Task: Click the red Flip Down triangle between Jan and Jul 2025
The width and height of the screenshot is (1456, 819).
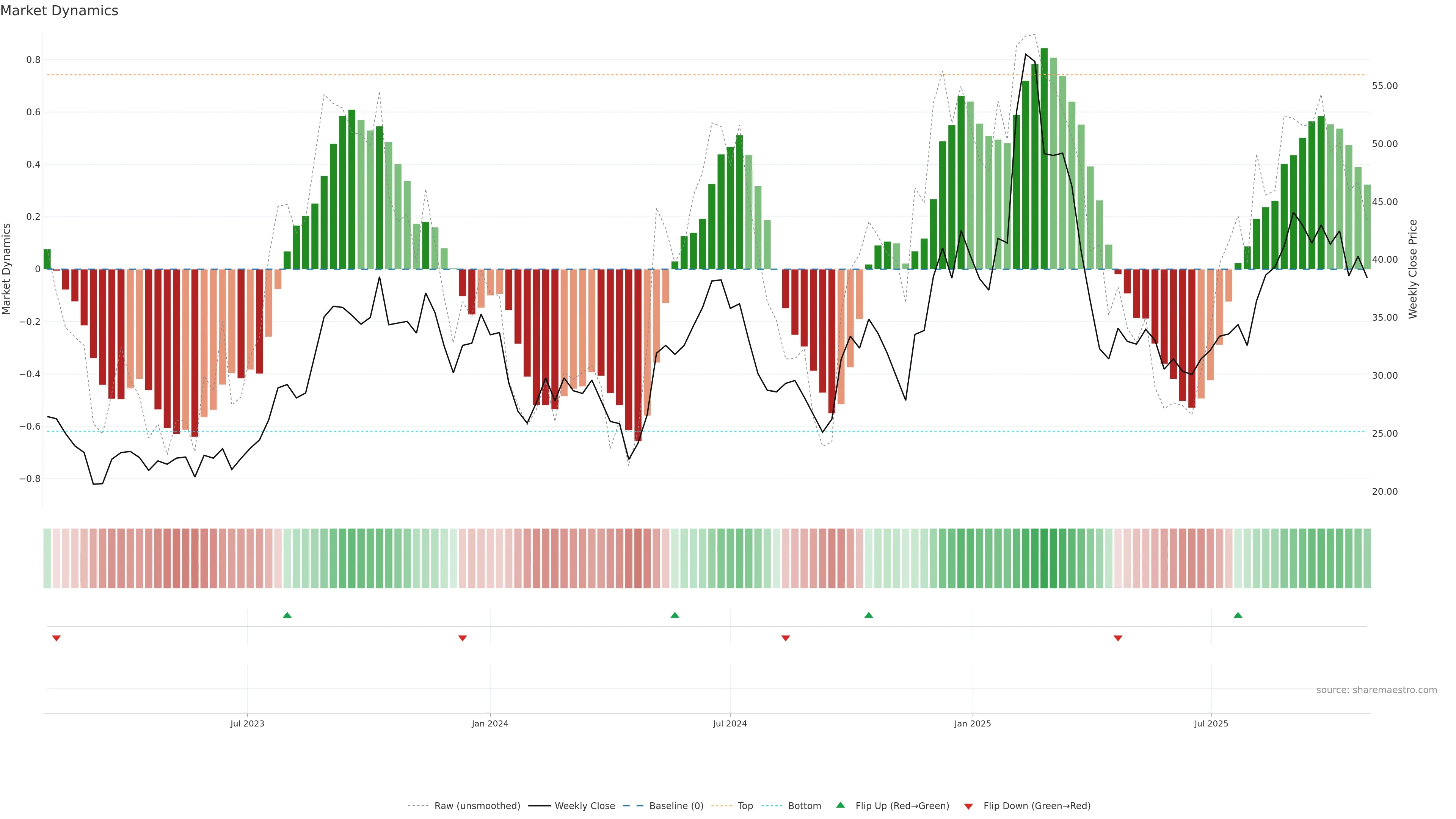Action: pyautogui.click(x=1117, y=638)
